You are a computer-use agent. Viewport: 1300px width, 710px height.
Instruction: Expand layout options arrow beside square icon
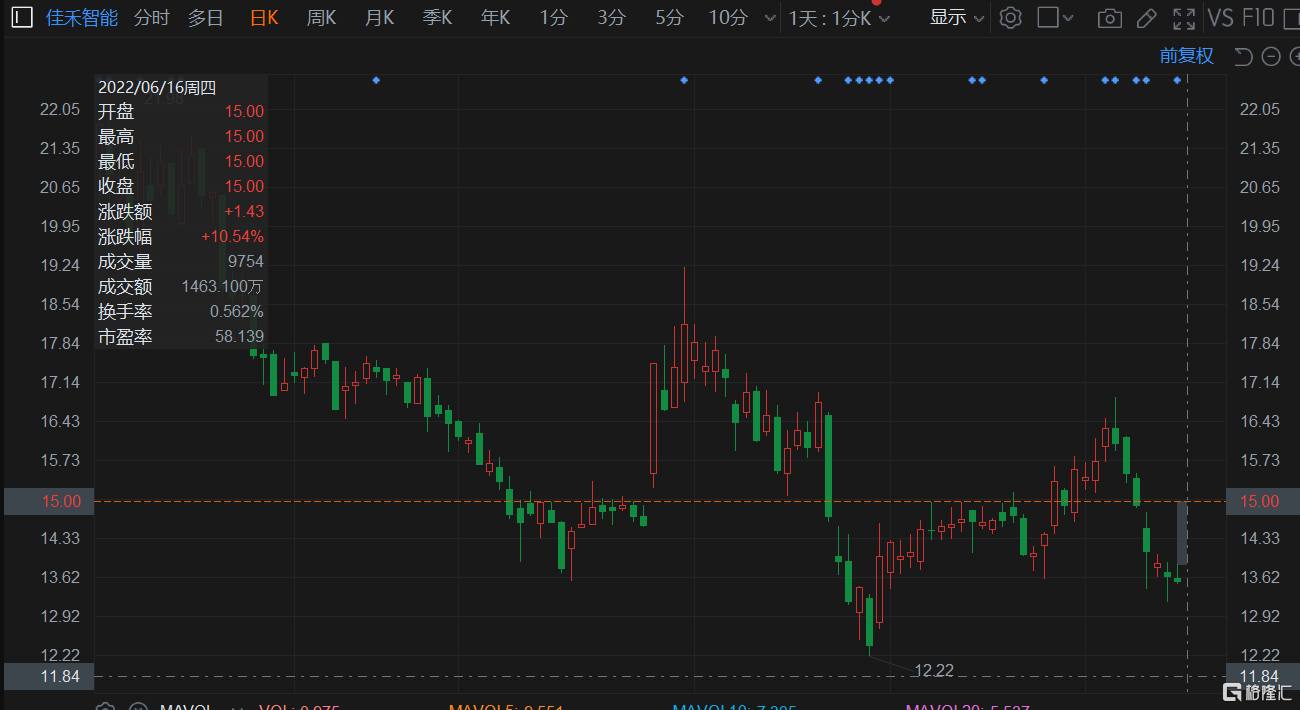coord(1069,18)
